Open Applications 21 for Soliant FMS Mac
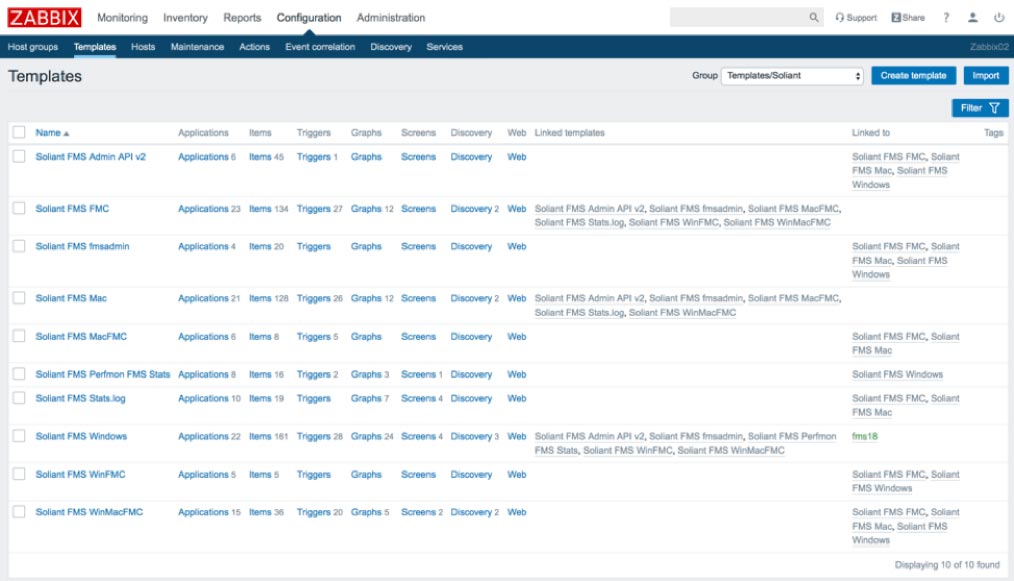The height and width of the screenshot is (581, 1014). click(203, 298)
